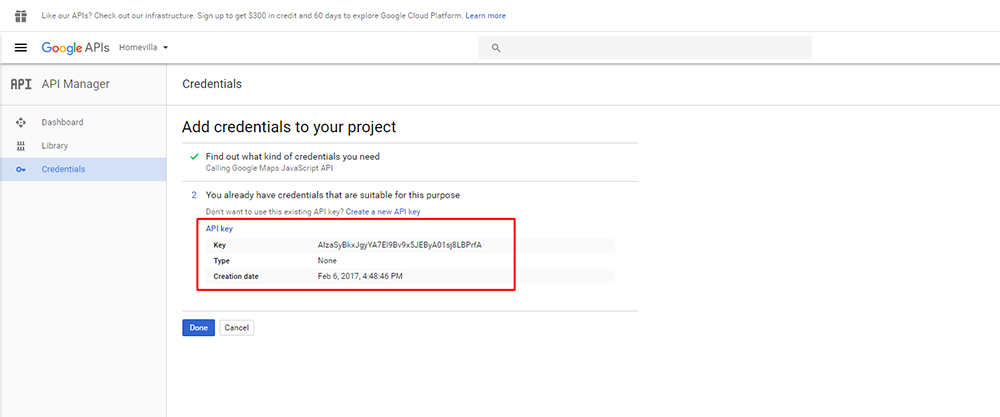1000x417 pixels.
Task: Follow the Learn more link
Action: tap(485, 15)
